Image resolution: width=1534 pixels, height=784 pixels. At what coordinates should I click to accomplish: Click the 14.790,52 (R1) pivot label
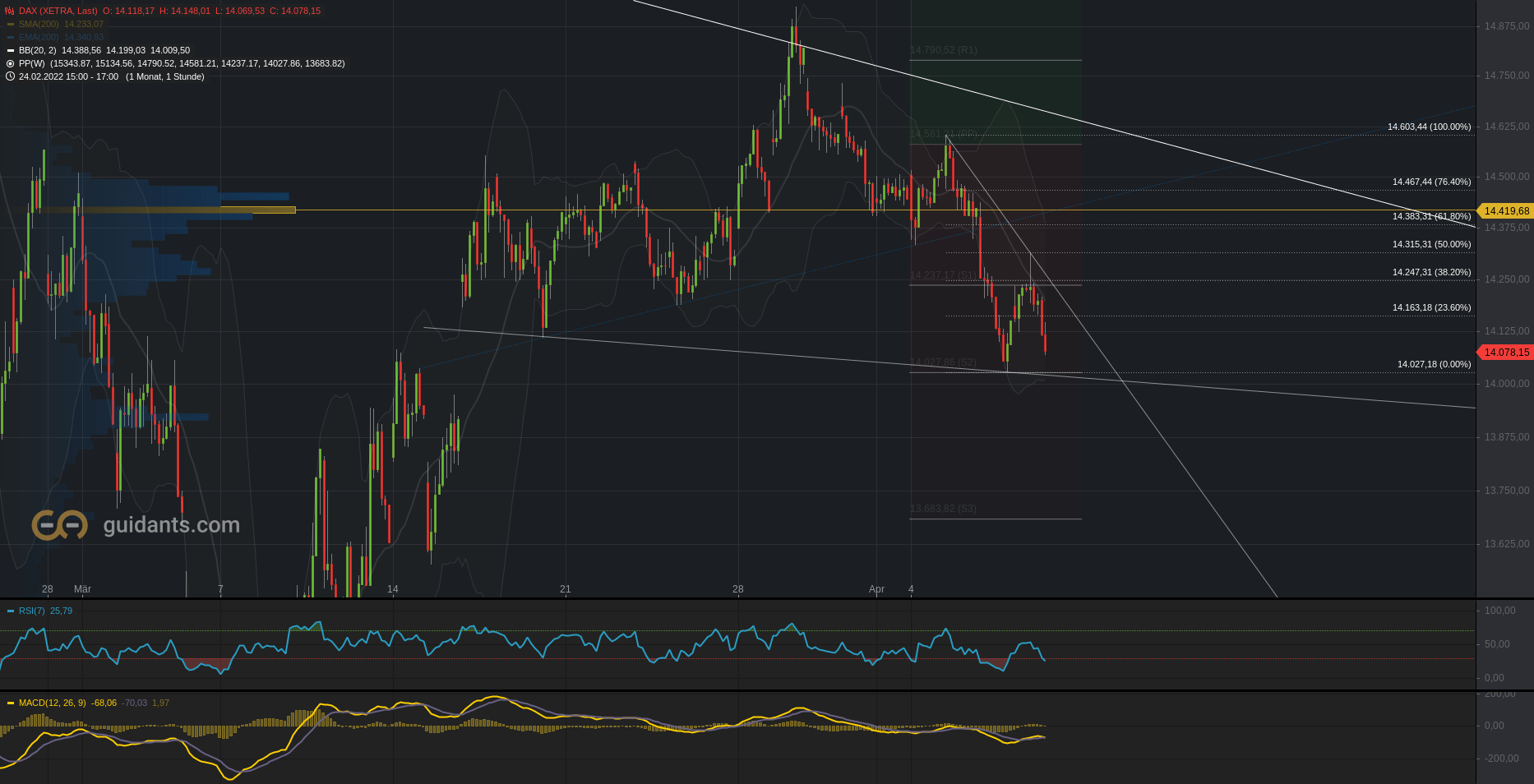tap(944, 50)
